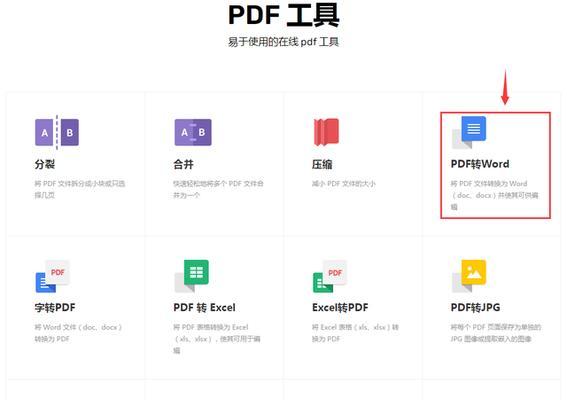Click the description under 字转PDF

pyautogui.click(x=78, y=333)
